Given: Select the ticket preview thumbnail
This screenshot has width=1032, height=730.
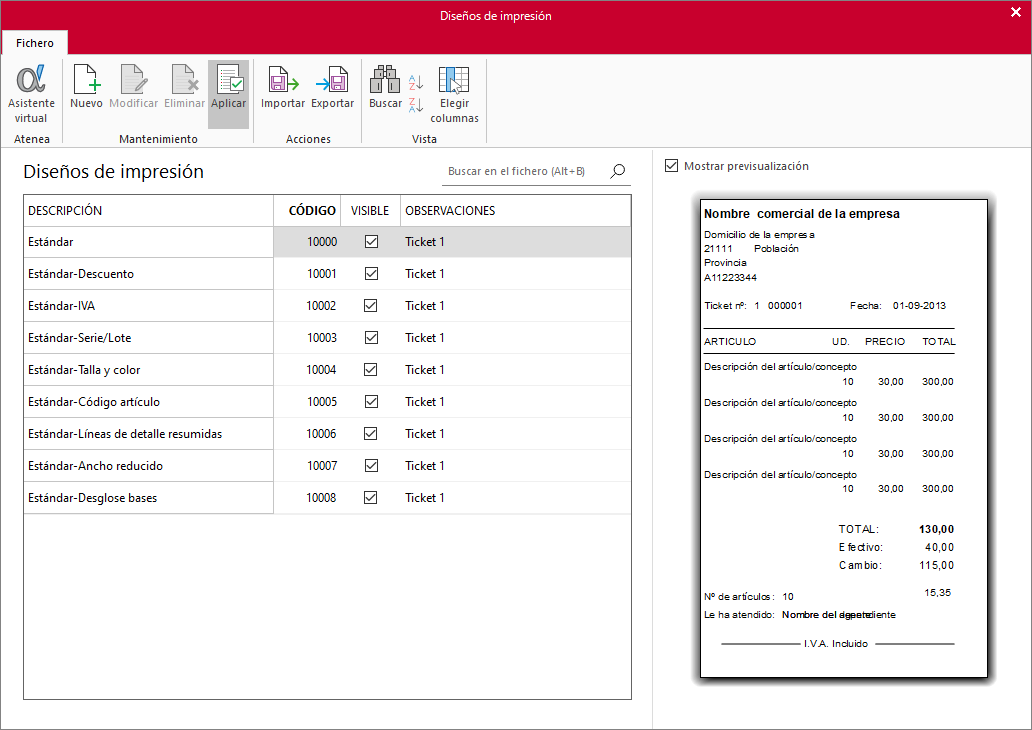Looking at the screenshot, I should (x=844, y=438).
